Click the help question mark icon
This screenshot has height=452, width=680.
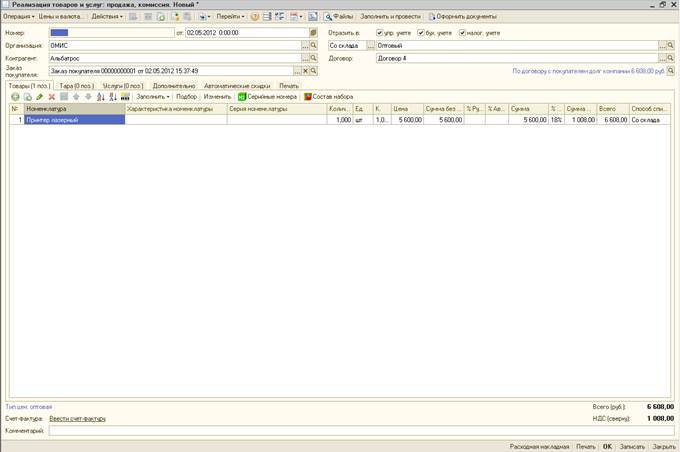255,17
